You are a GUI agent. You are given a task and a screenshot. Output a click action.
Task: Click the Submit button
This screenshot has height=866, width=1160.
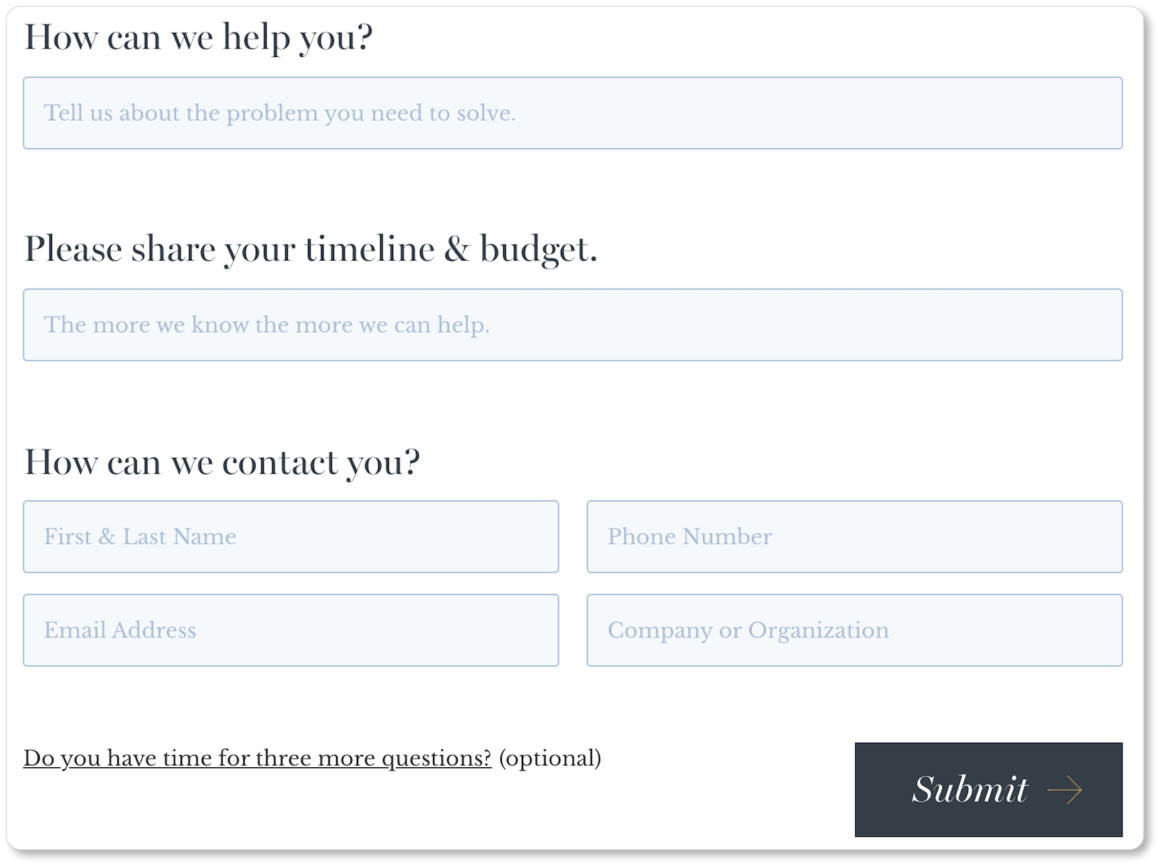[x=987, y=789]
